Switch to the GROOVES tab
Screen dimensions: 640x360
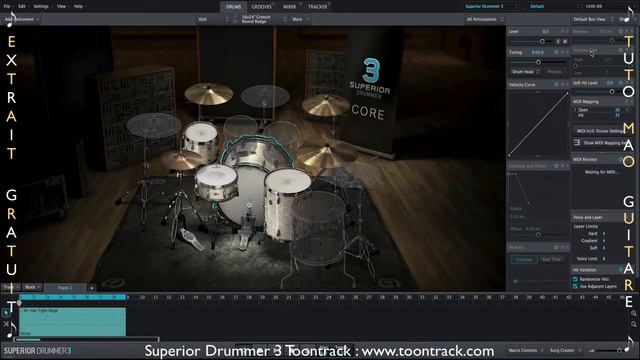coord(261,7)
